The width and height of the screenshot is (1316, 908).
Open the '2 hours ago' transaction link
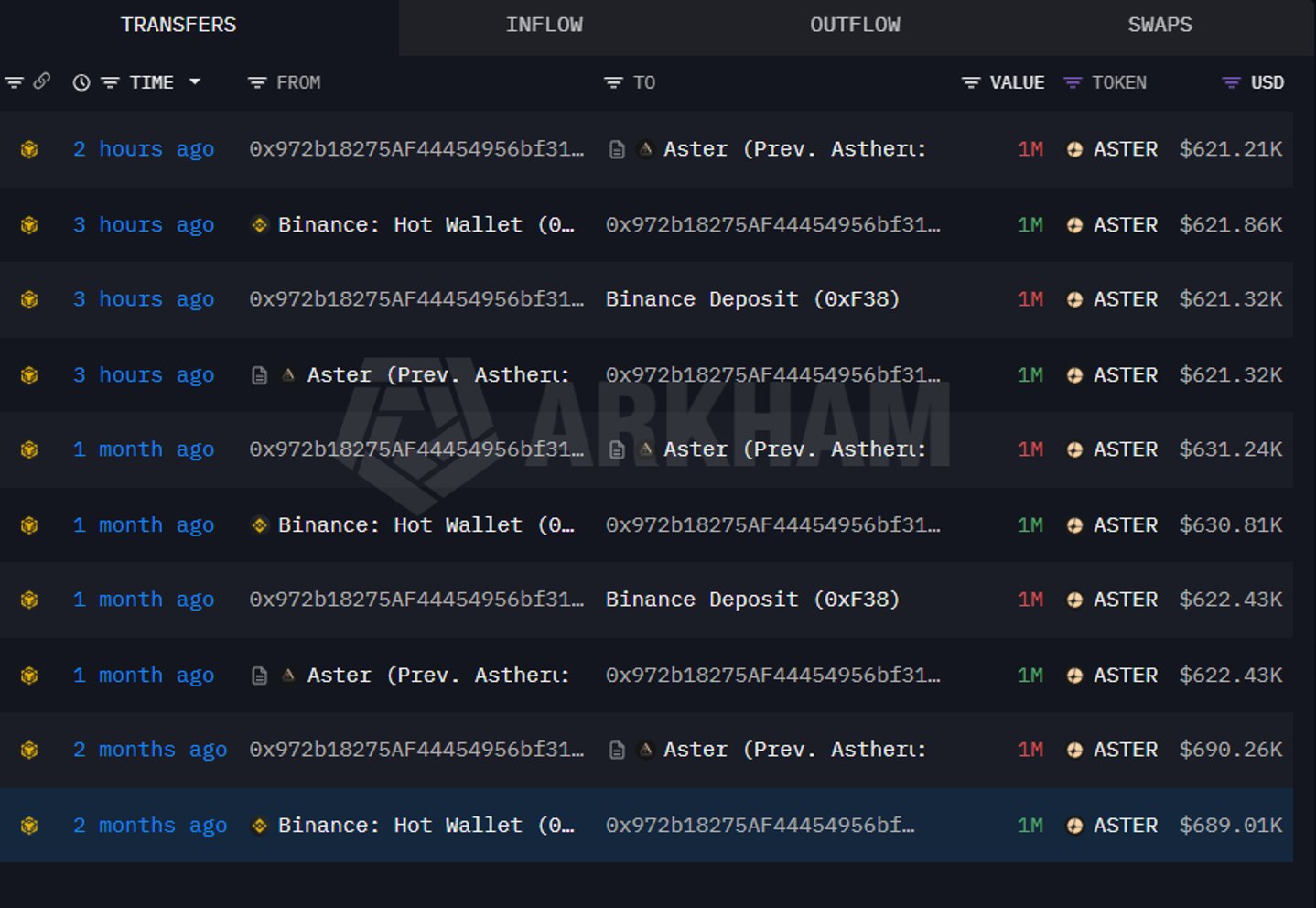[144, 149]
